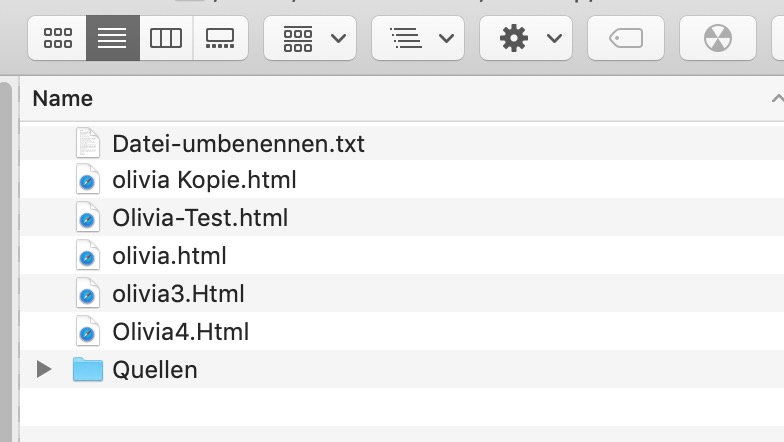Image resolution: width=784 pixels, height=442 pixels.
Task: Switch to icon view
Action: tap(59, 38)
